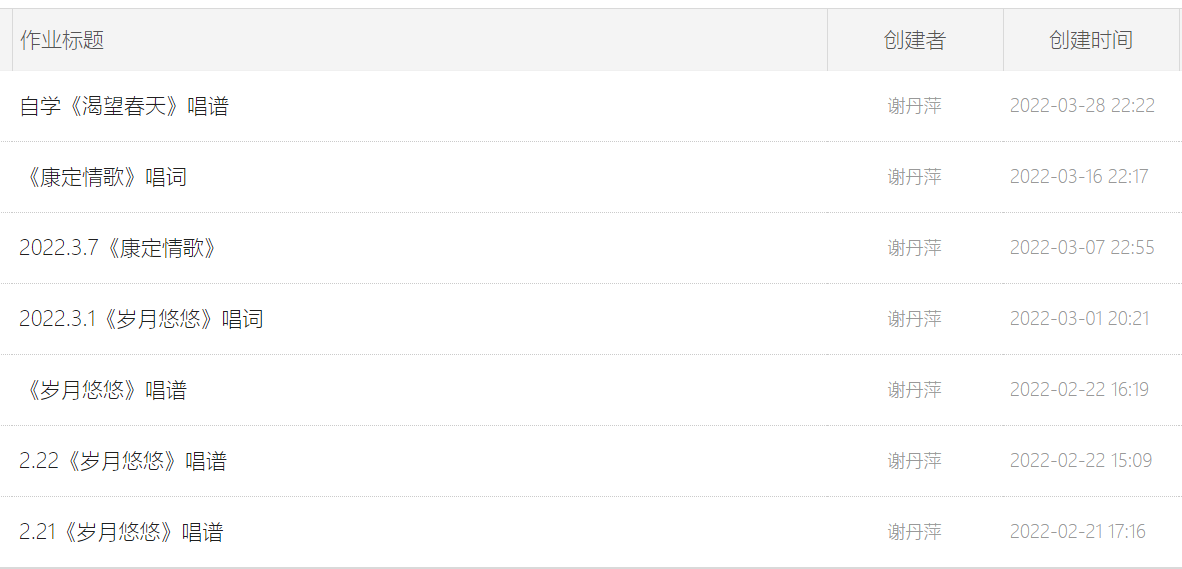Open the 2.22《岁月悠悠》唱谱 assignment
Image resolution: width=1182 pixels, height=569 pixels.
123,461
